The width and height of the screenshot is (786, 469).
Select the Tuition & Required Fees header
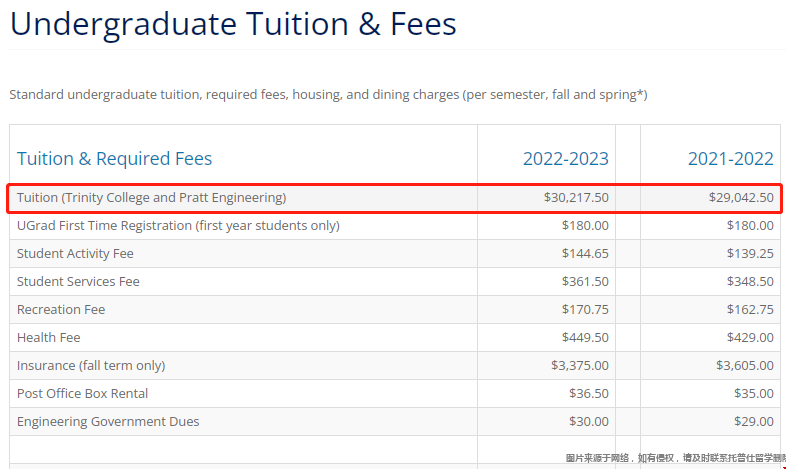click(x=114, y=158)
